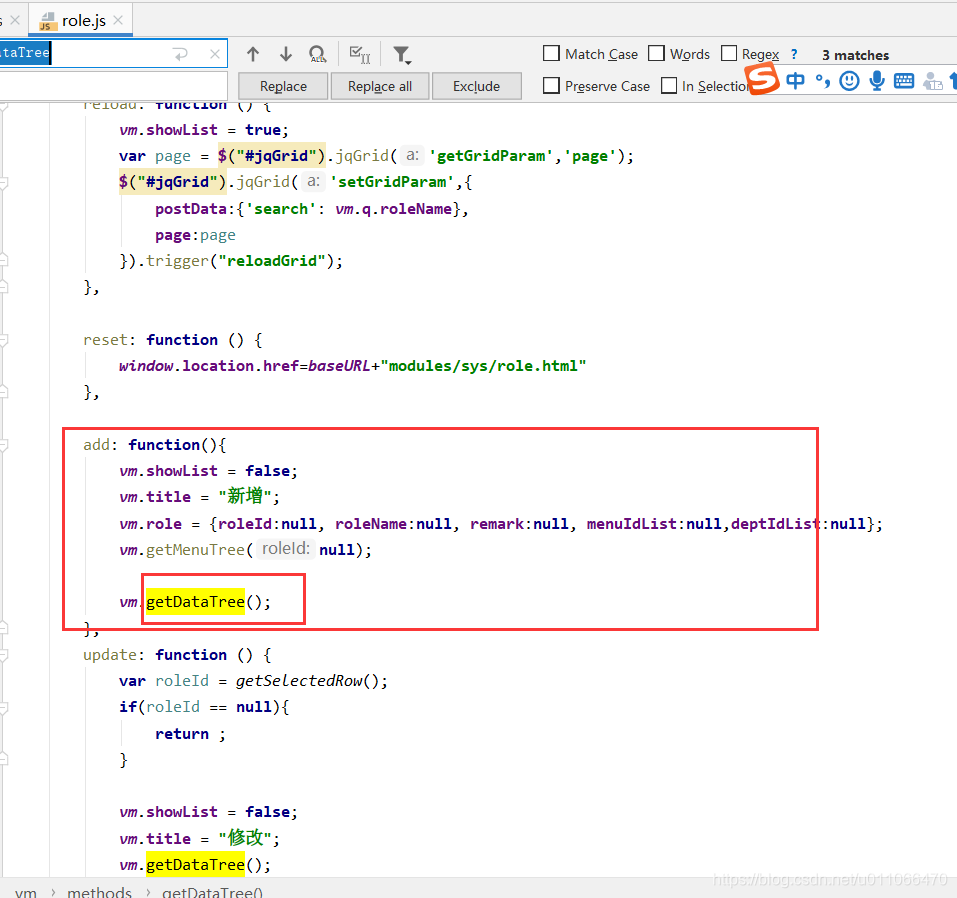Open the Sogou soft keyboard
957x898 pixels.
pos(904,81)
